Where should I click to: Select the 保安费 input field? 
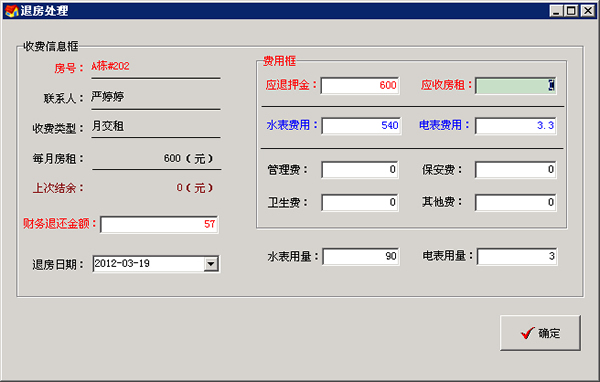tap(515, 170)
